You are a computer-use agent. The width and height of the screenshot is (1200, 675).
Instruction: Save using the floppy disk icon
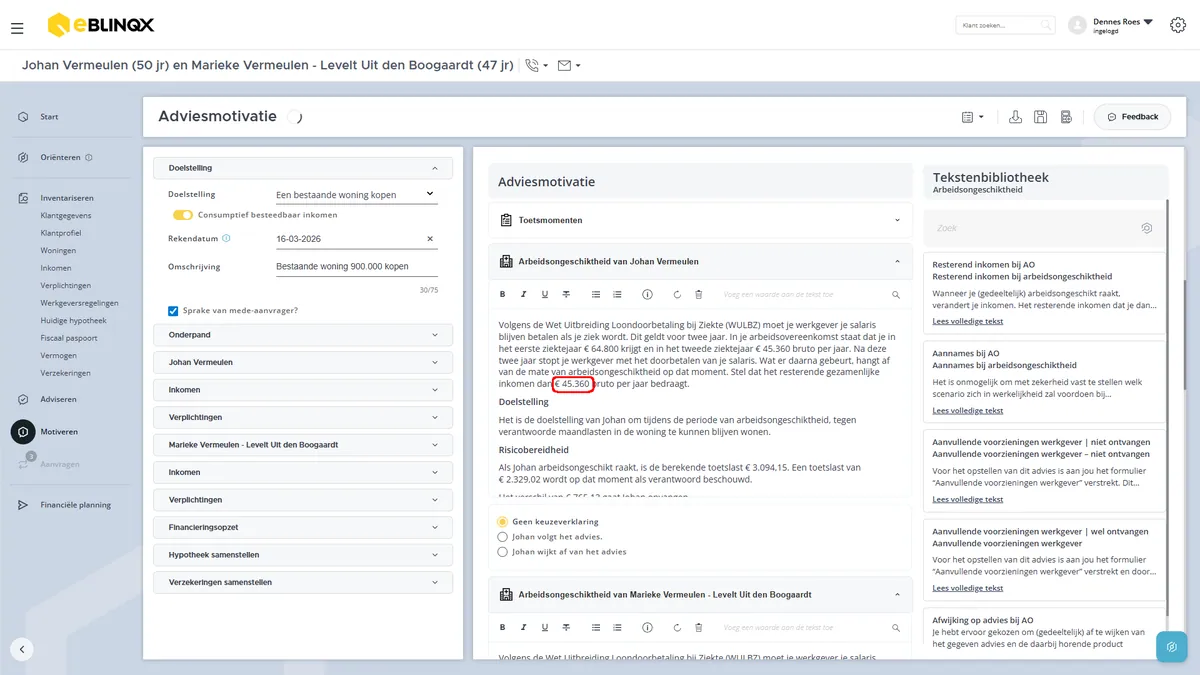point(1041,117)
